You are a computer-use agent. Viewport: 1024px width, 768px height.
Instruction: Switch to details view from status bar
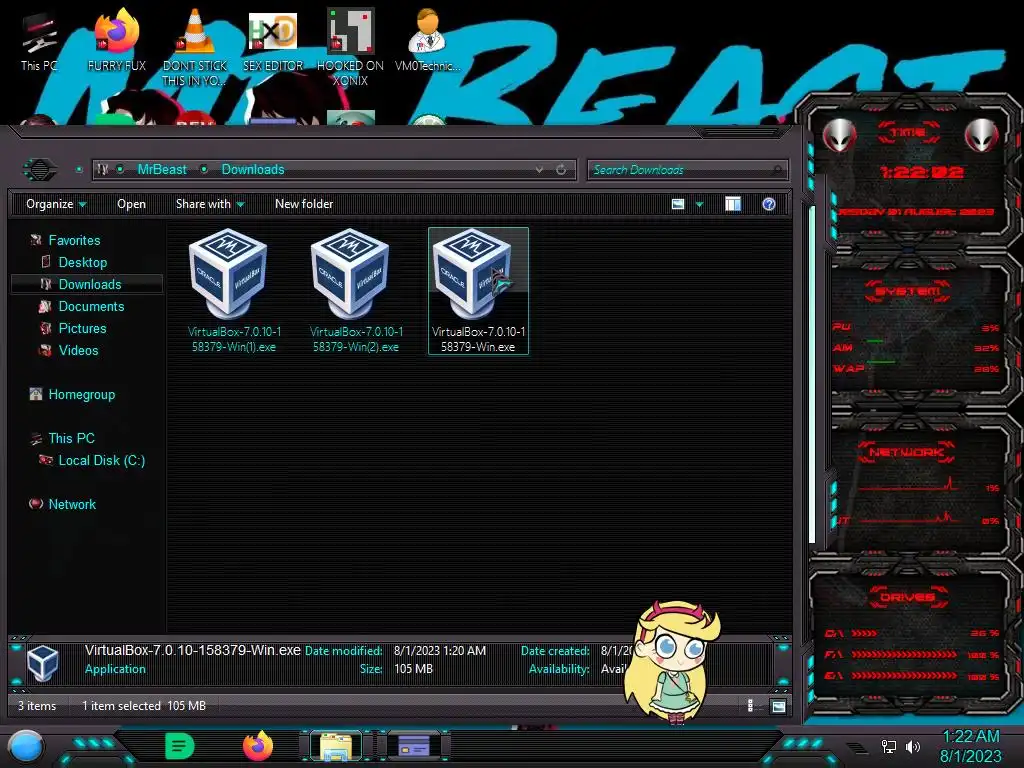coord(750,706)
